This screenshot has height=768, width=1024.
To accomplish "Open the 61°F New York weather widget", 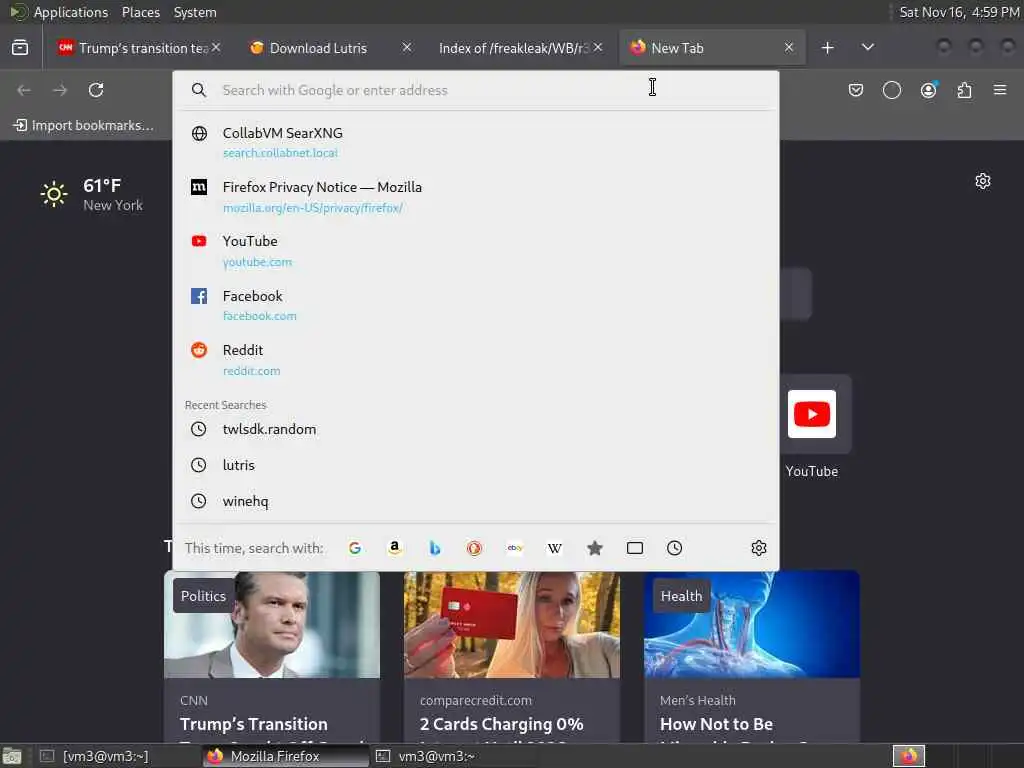I will [x=91, y=195].
